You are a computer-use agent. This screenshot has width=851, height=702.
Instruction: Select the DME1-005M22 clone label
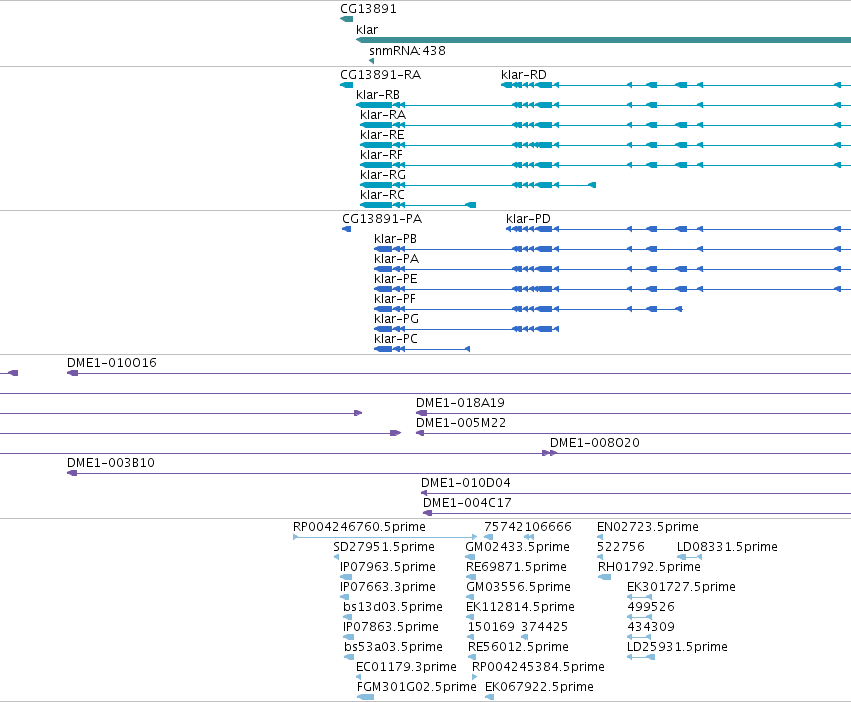(461, 423)
